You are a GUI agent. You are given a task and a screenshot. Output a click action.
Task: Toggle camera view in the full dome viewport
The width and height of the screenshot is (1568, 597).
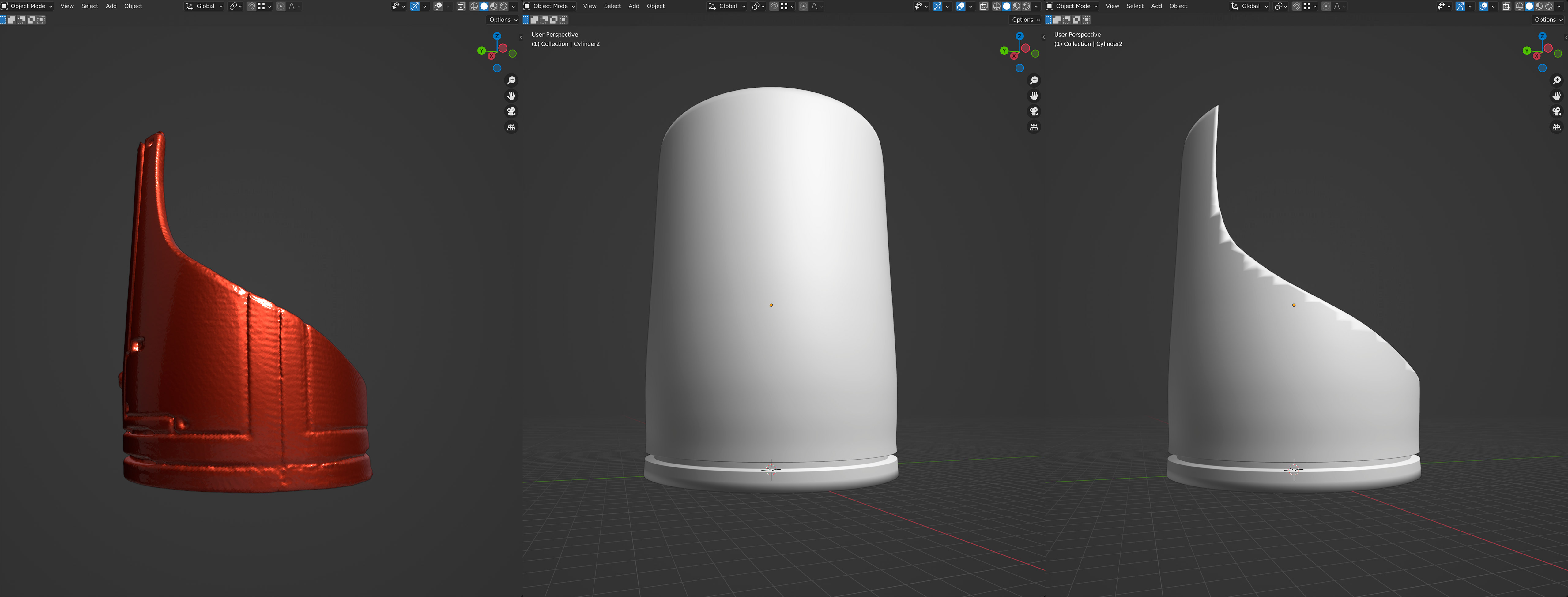(x=1034, y=111)
